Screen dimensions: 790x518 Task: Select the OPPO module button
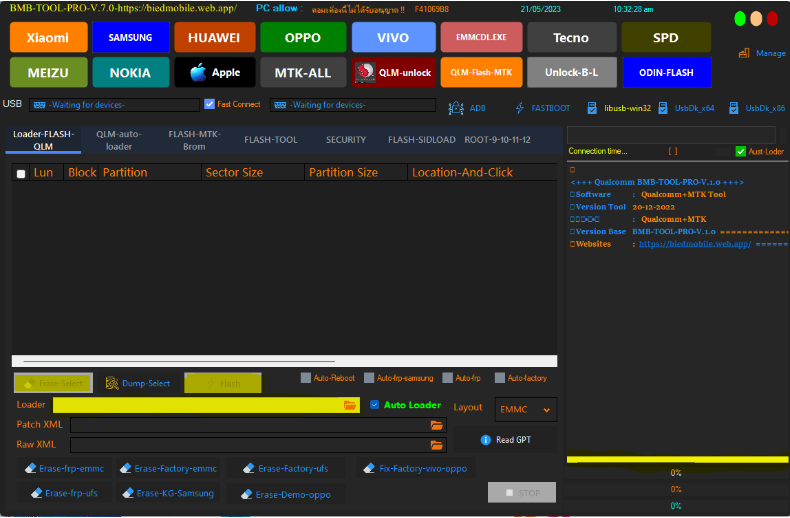pos(303,37)
